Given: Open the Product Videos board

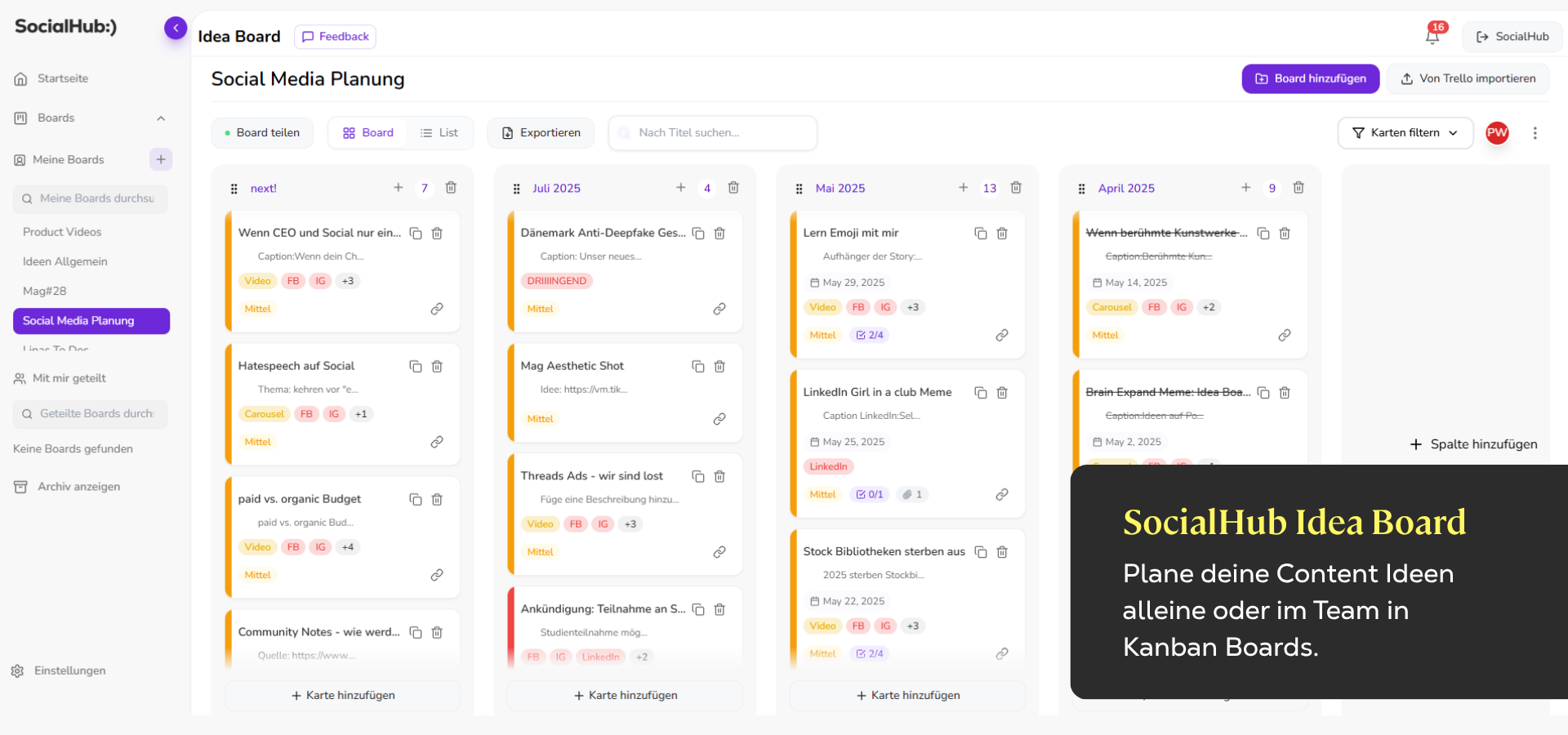Looking at the screenshot, I should tap(62, 232).
